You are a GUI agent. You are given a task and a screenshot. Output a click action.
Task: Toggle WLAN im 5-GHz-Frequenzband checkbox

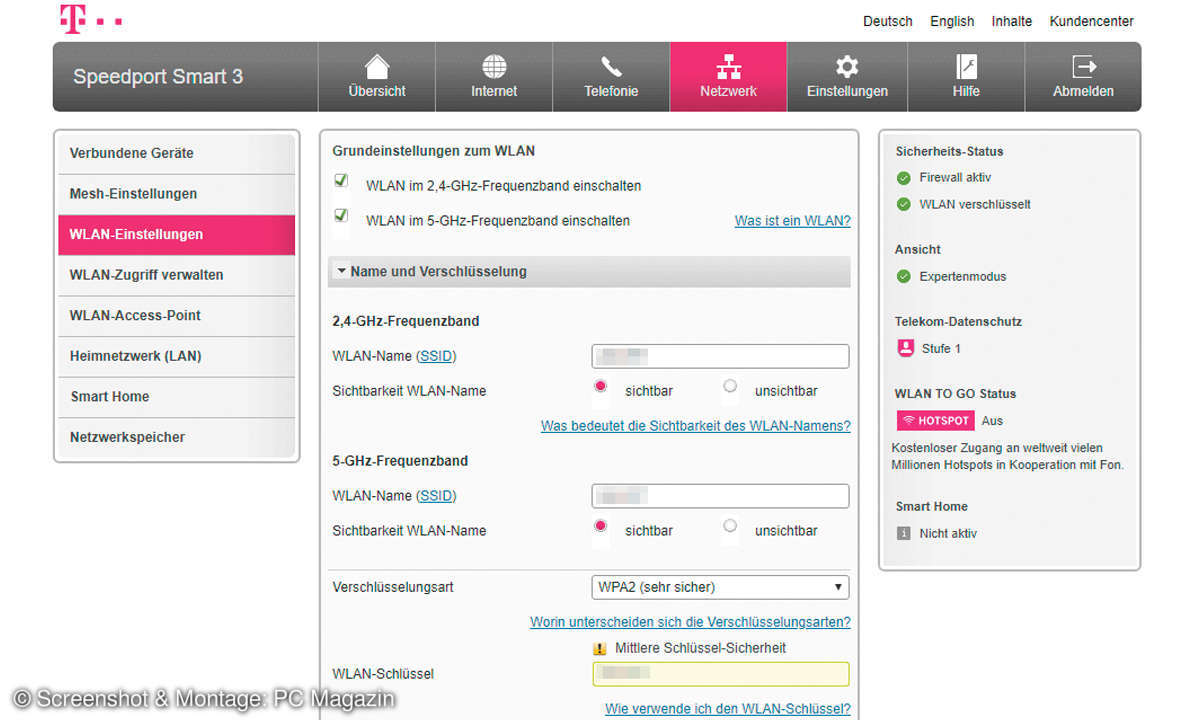click(341, 215)
